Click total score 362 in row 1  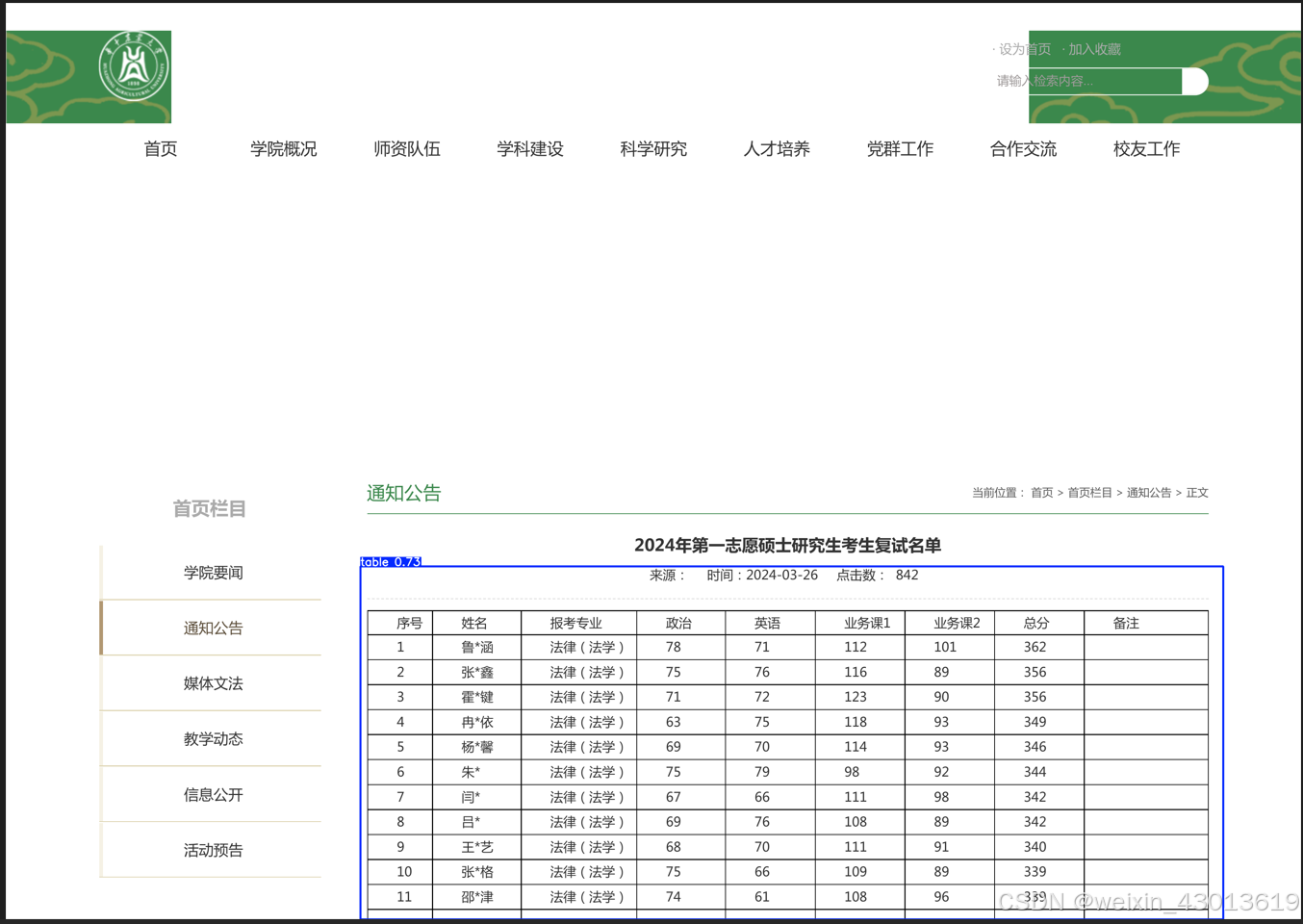coord(1035,648)
